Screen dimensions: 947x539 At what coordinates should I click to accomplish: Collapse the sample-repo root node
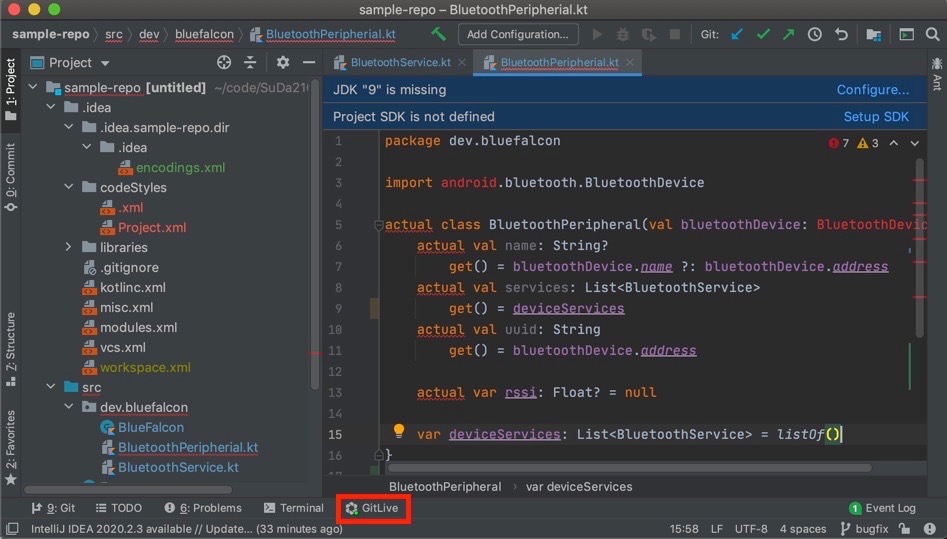(x=33, y=87)
